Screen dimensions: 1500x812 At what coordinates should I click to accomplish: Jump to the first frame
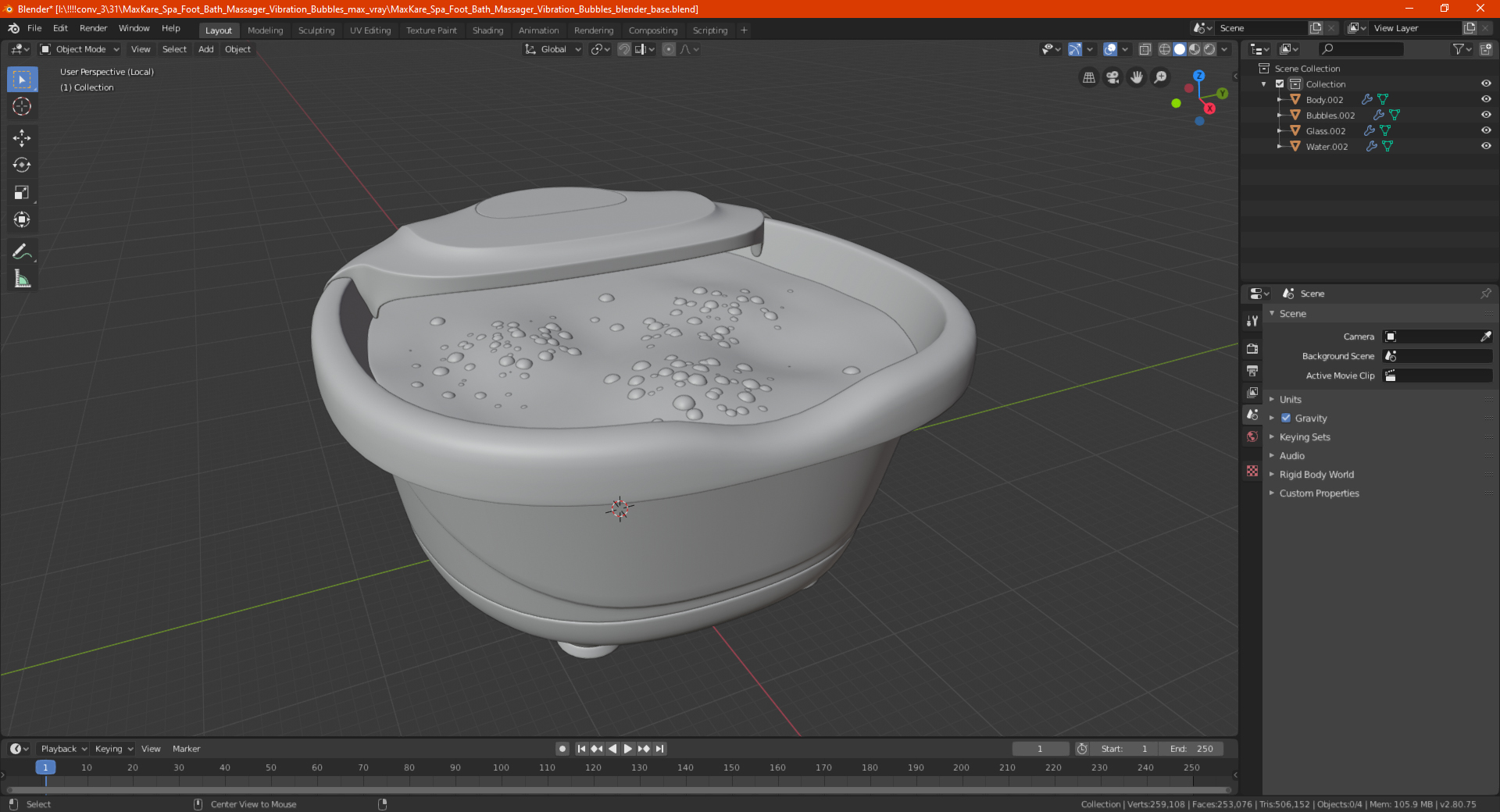point(580,749)
